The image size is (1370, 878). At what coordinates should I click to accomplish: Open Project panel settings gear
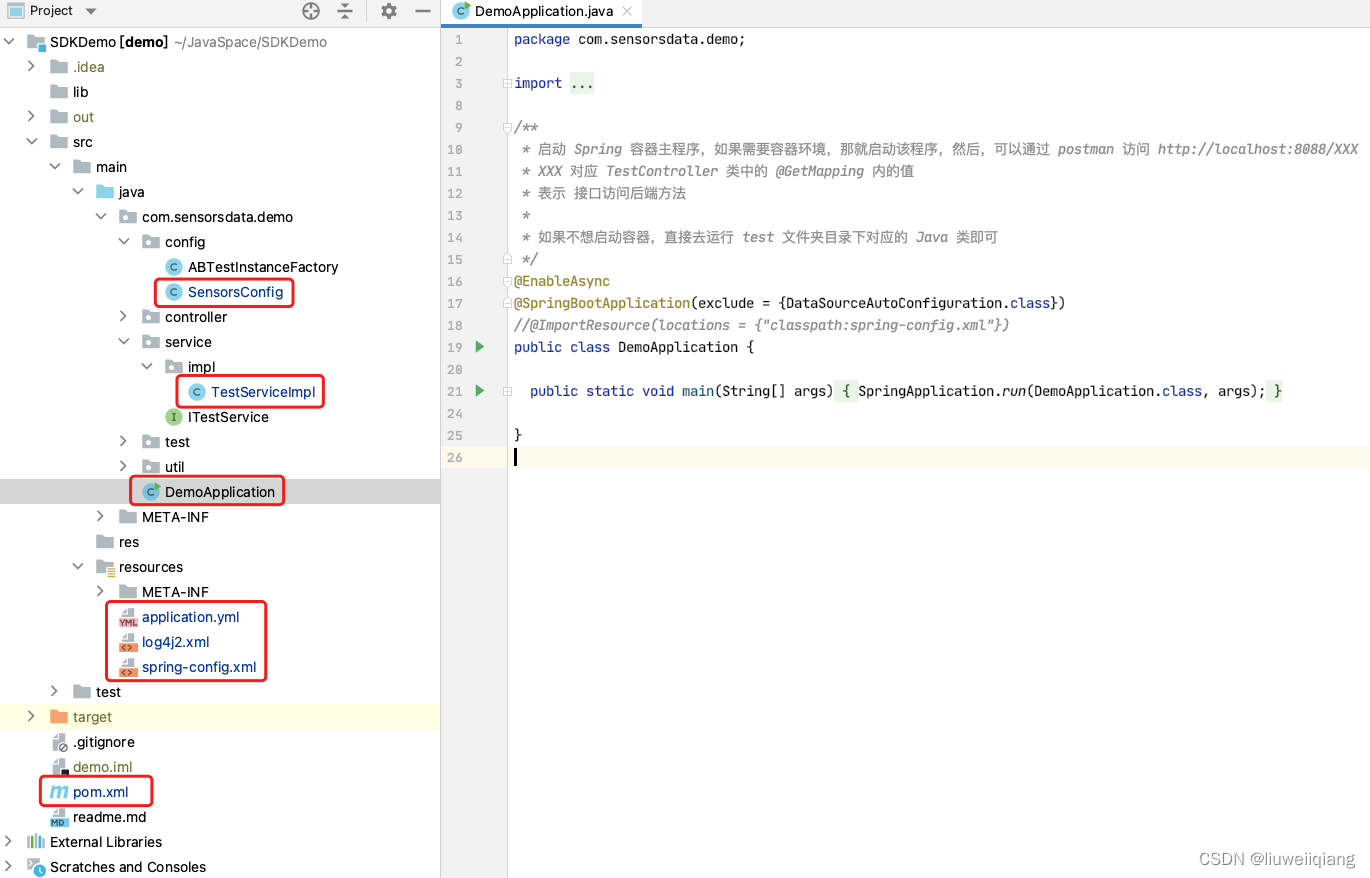coord(389,11)
